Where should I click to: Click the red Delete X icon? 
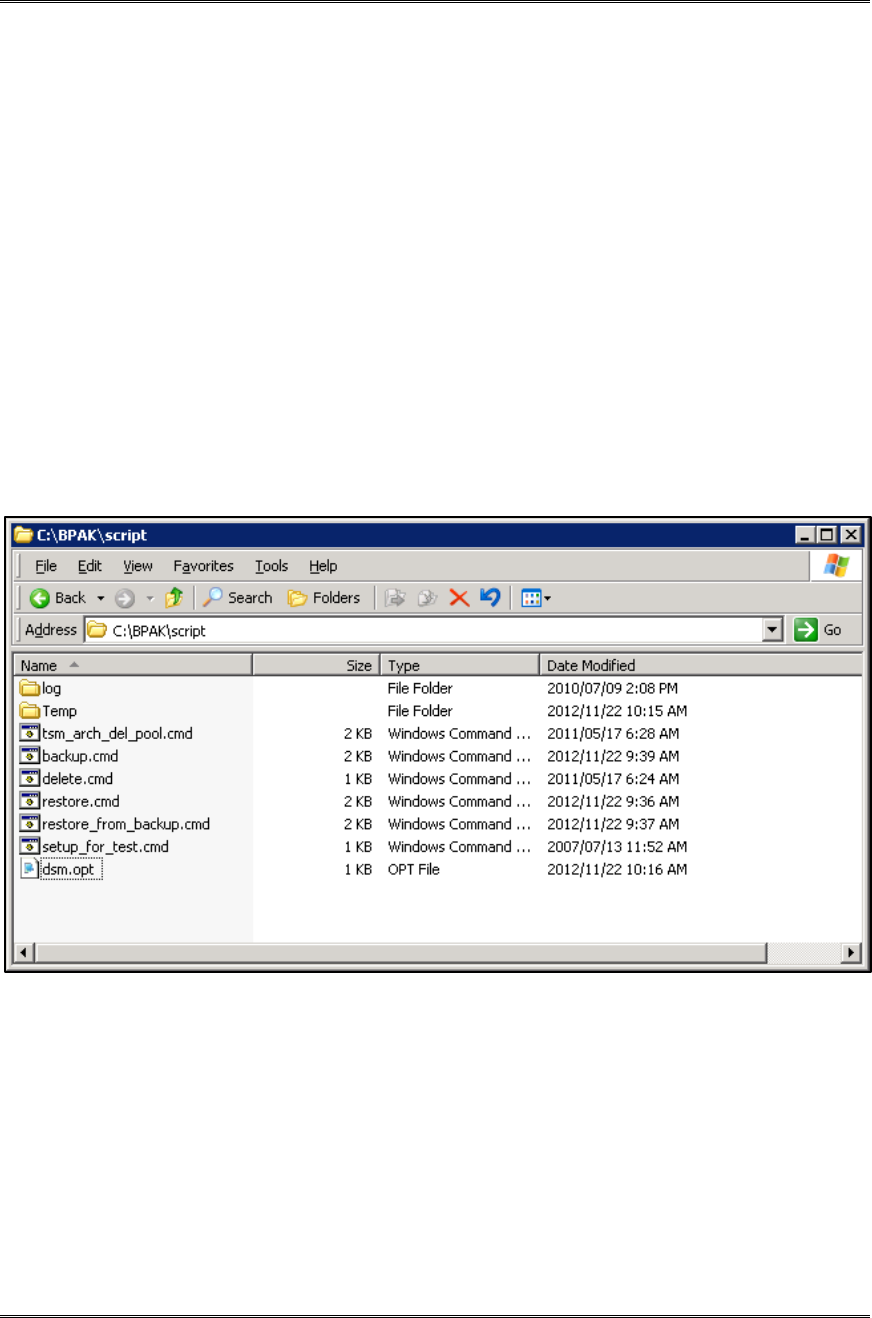(x=458, y=598)
